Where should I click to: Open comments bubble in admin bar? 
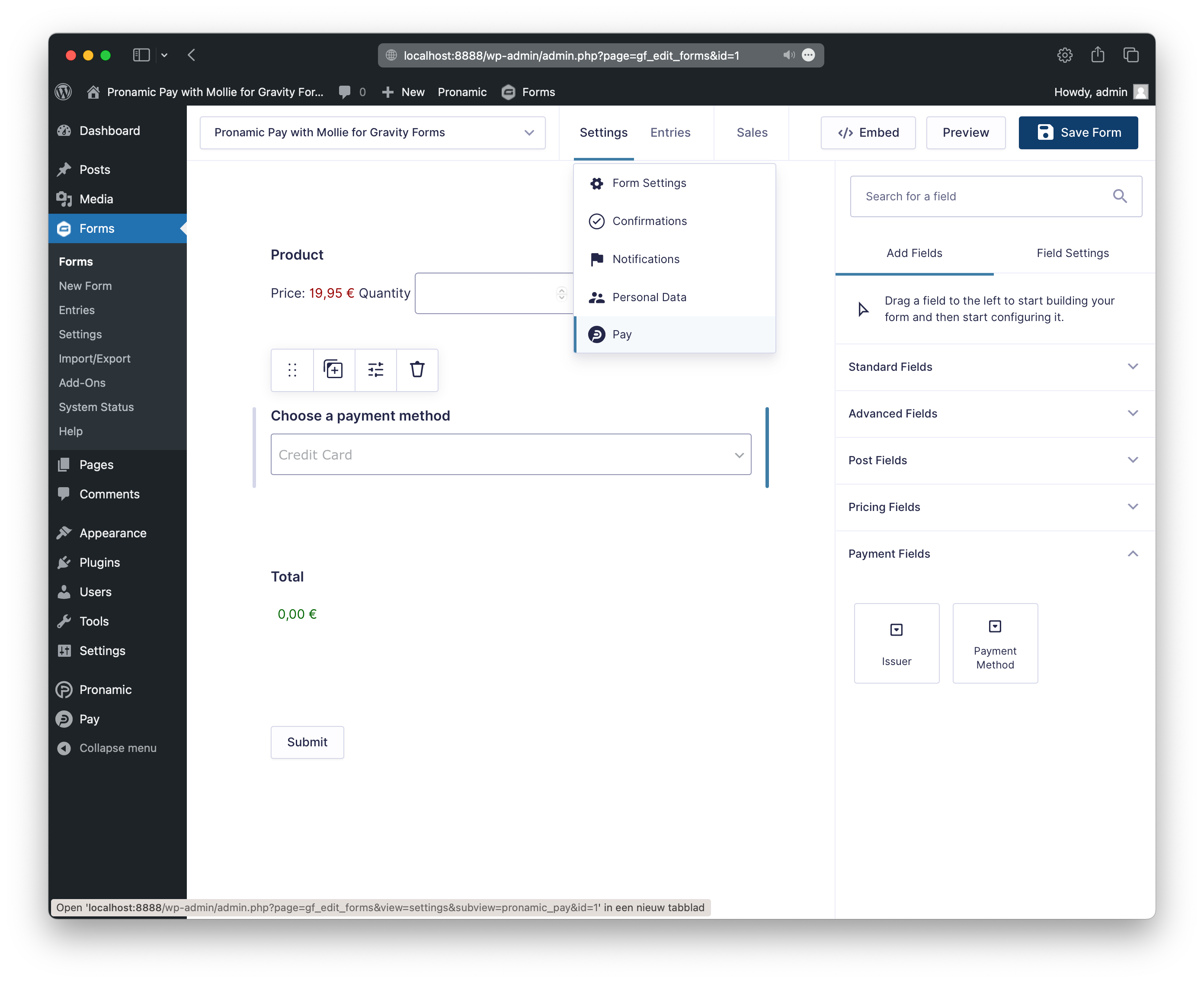[344, 92]
